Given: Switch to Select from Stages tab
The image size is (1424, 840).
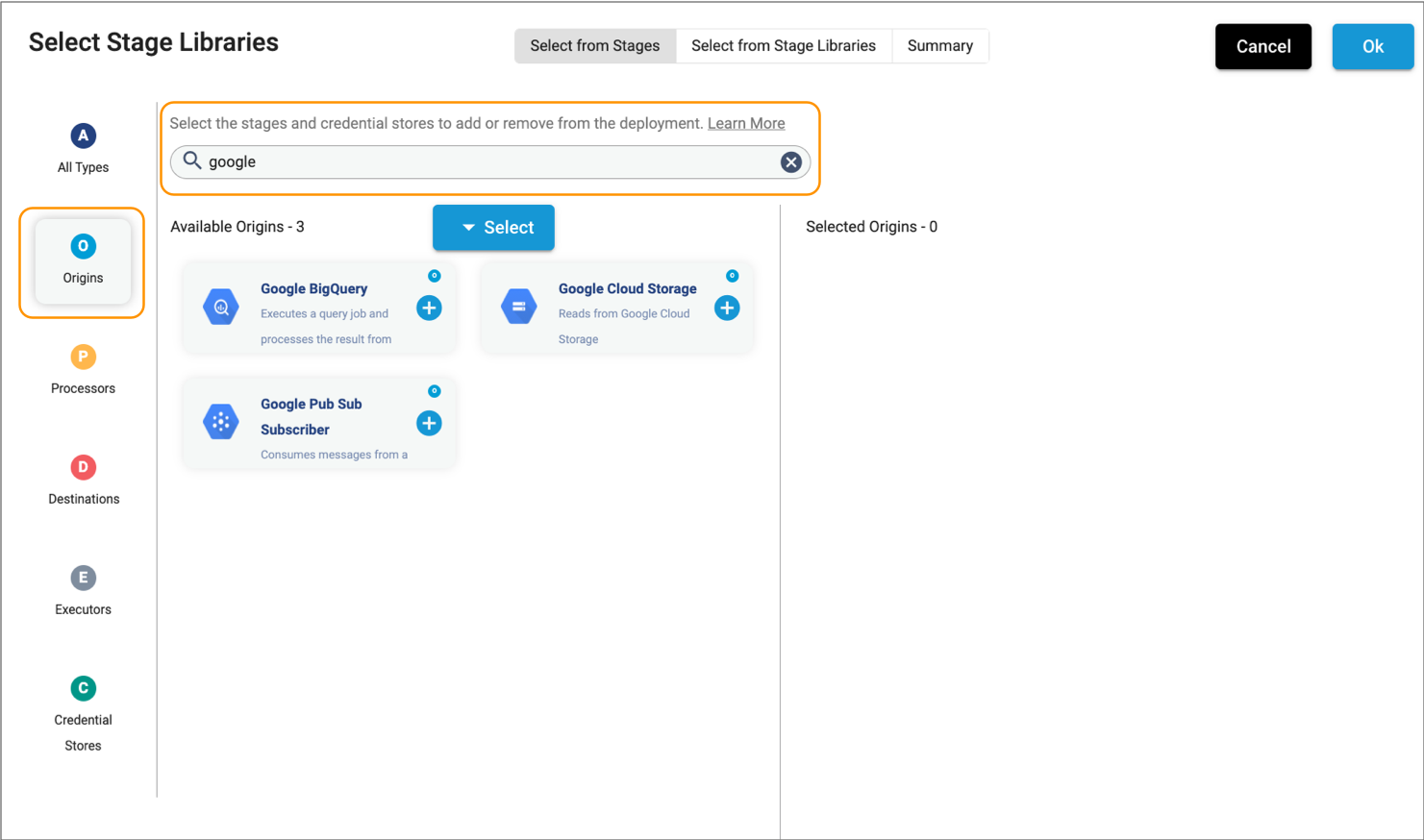Looking at the screenshot, I should tap(595, 46).
